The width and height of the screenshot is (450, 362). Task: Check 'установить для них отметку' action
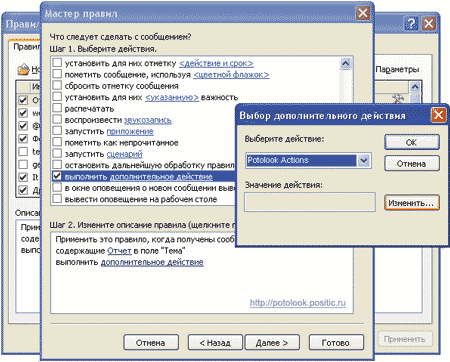coord(57,62)
